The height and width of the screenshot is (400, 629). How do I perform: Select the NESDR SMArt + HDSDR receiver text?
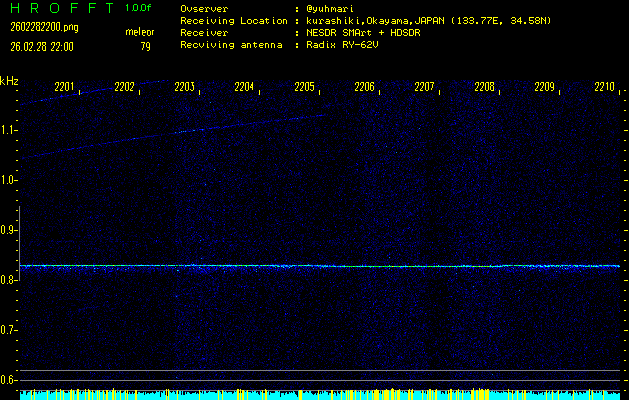[366, 32]
